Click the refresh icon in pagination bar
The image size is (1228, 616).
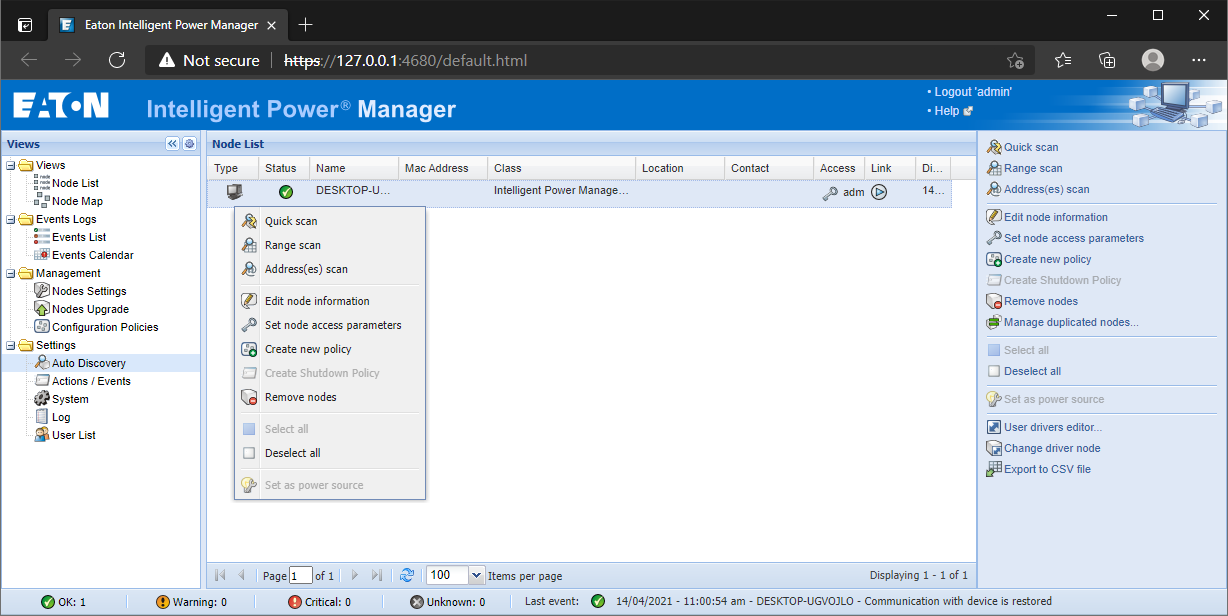coord(407,575)
